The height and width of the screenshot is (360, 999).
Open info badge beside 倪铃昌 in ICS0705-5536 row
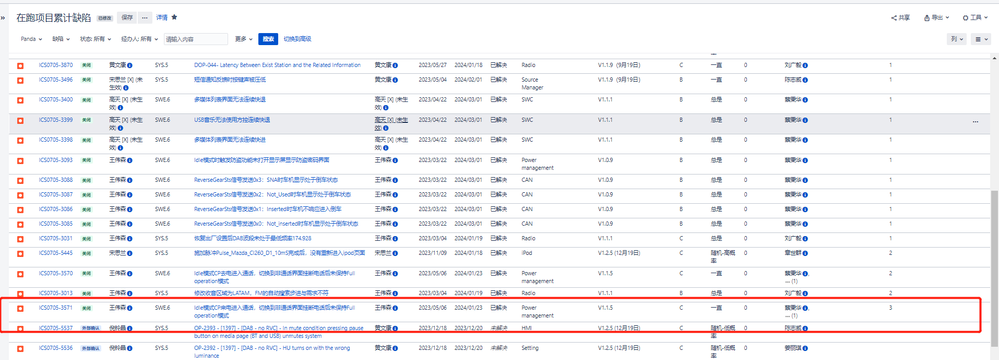pos(129,349)
